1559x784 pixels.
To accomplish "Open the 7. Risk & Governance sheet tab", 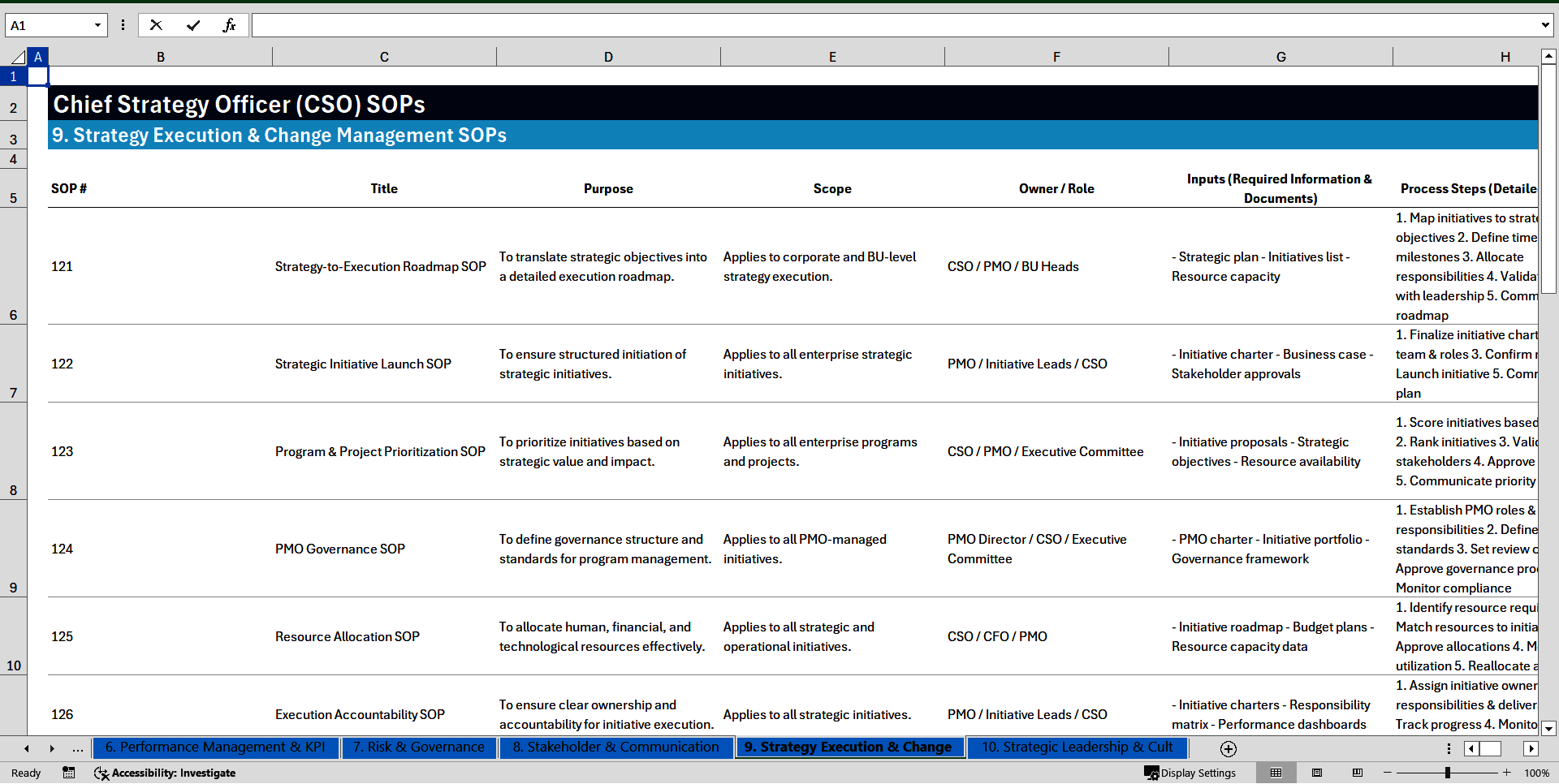I will [418, 747].
